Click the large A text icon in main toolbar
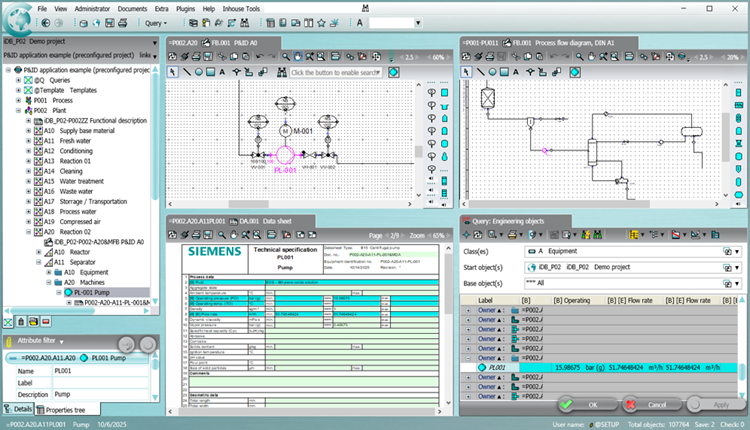 coord(359,23)
